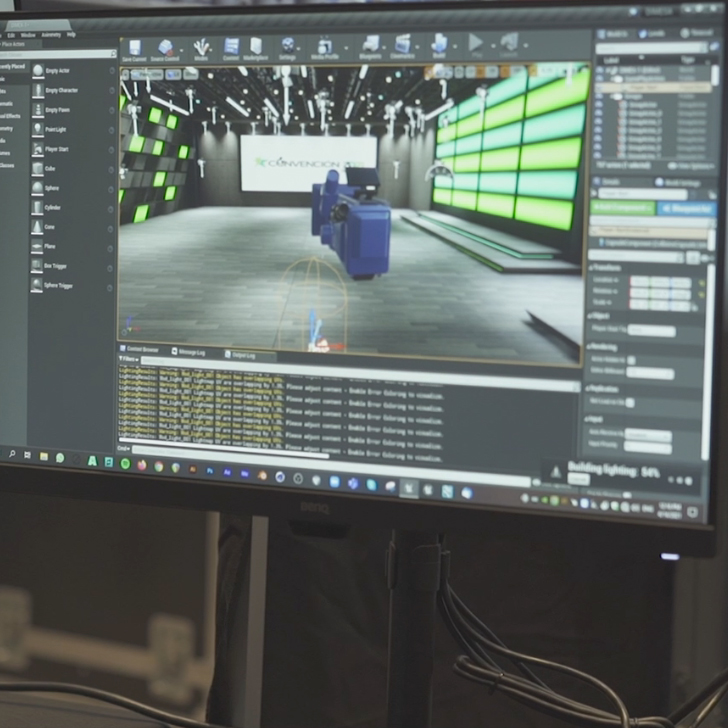728x728 pixels.
Task: Click the output log Filters button
Action: click(128, 358)
